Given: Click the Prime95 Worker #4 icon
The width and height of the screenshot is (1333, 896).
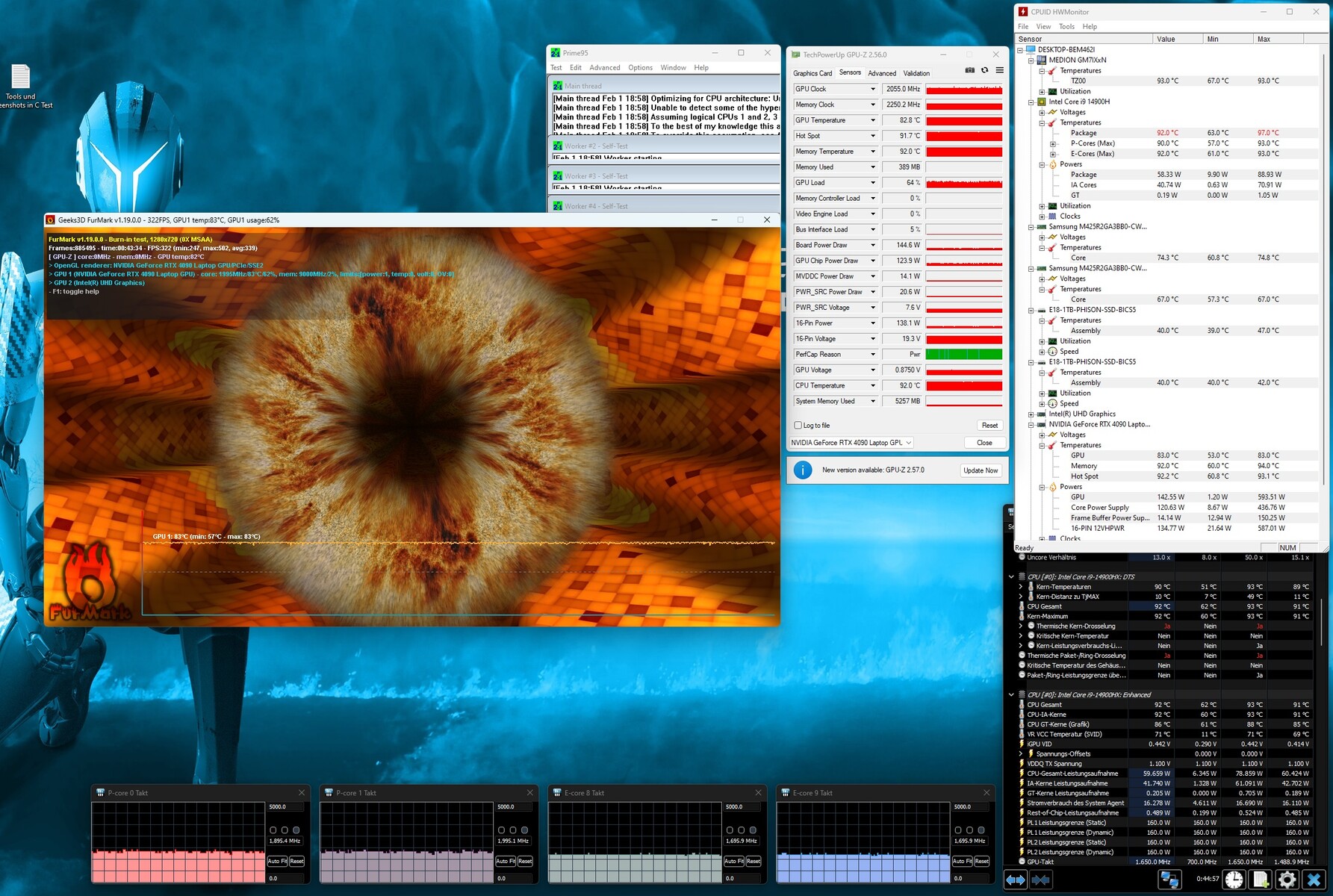Looking at the screenshot, I should point(557,206).
